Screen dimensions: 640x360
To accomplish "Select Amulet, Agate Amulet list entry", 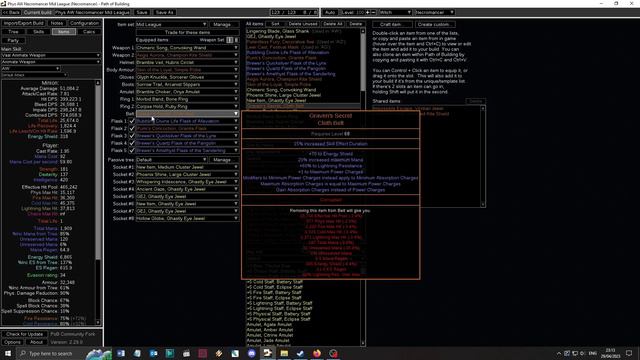I will coord(269,324).
